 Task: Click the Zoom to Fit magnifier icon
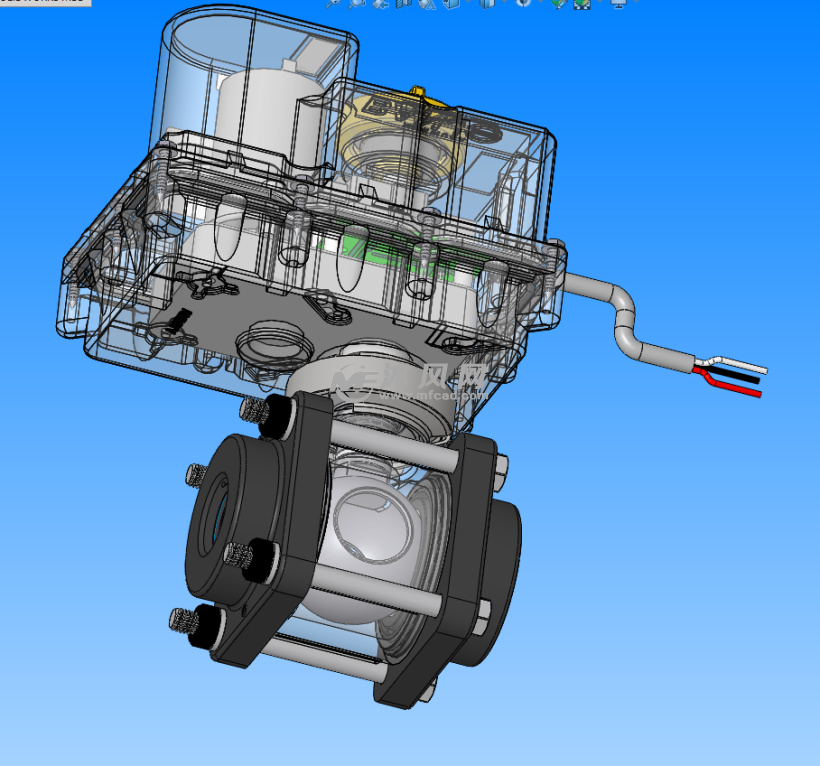pos(333,3)
